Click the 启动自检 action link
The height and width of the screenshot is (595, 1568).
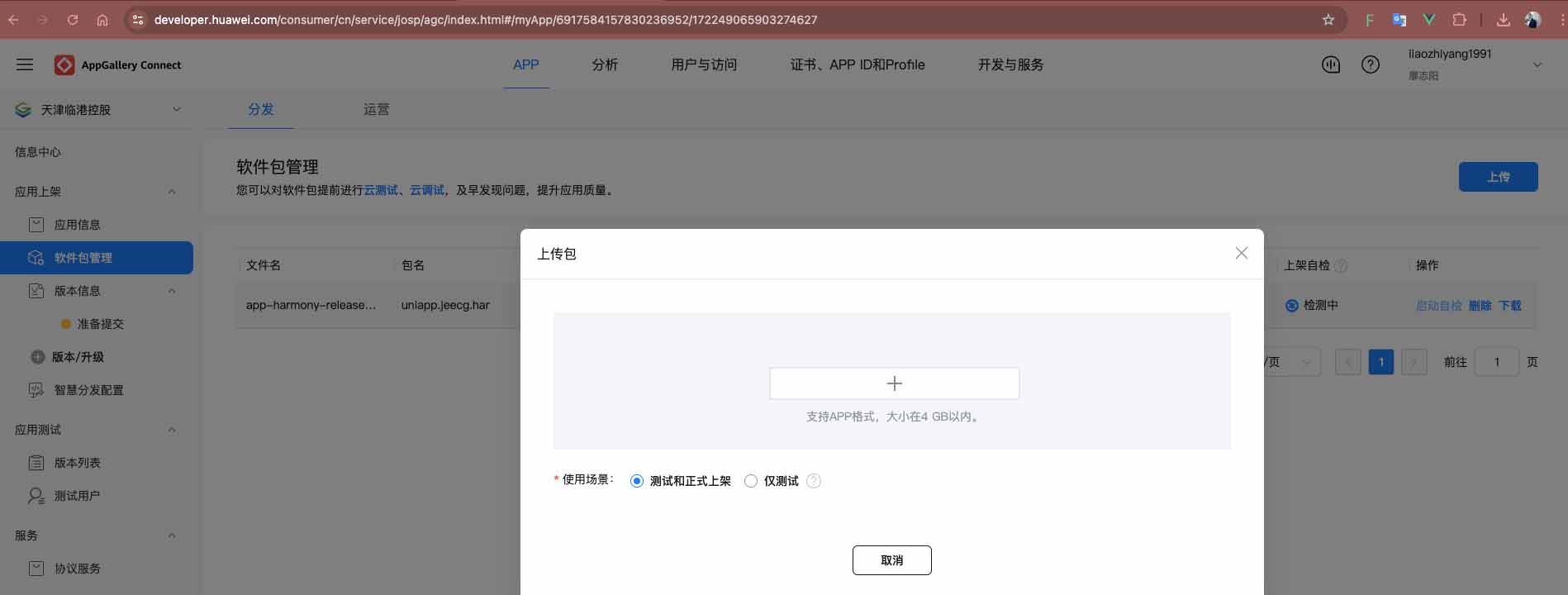(1439, 306)
